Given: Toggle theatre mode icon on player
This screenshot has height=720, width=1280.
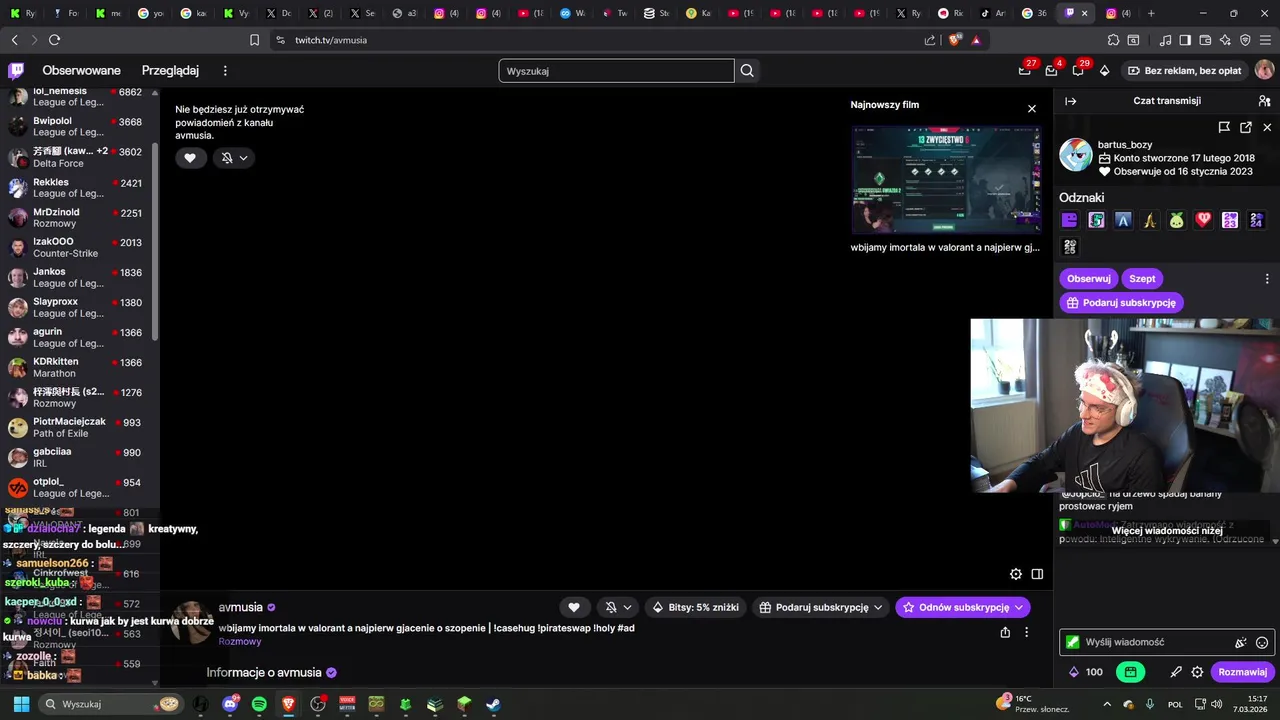Looking at the screenshot, I should pos(1037,574).
